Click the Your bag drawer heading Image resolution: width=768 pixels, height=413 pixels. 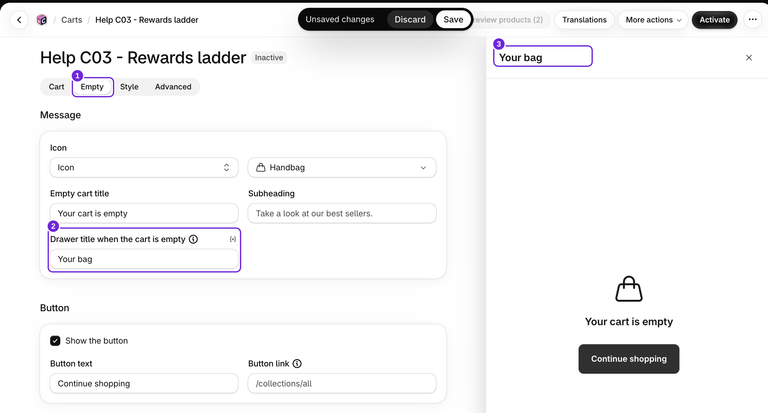click(520, 58)
